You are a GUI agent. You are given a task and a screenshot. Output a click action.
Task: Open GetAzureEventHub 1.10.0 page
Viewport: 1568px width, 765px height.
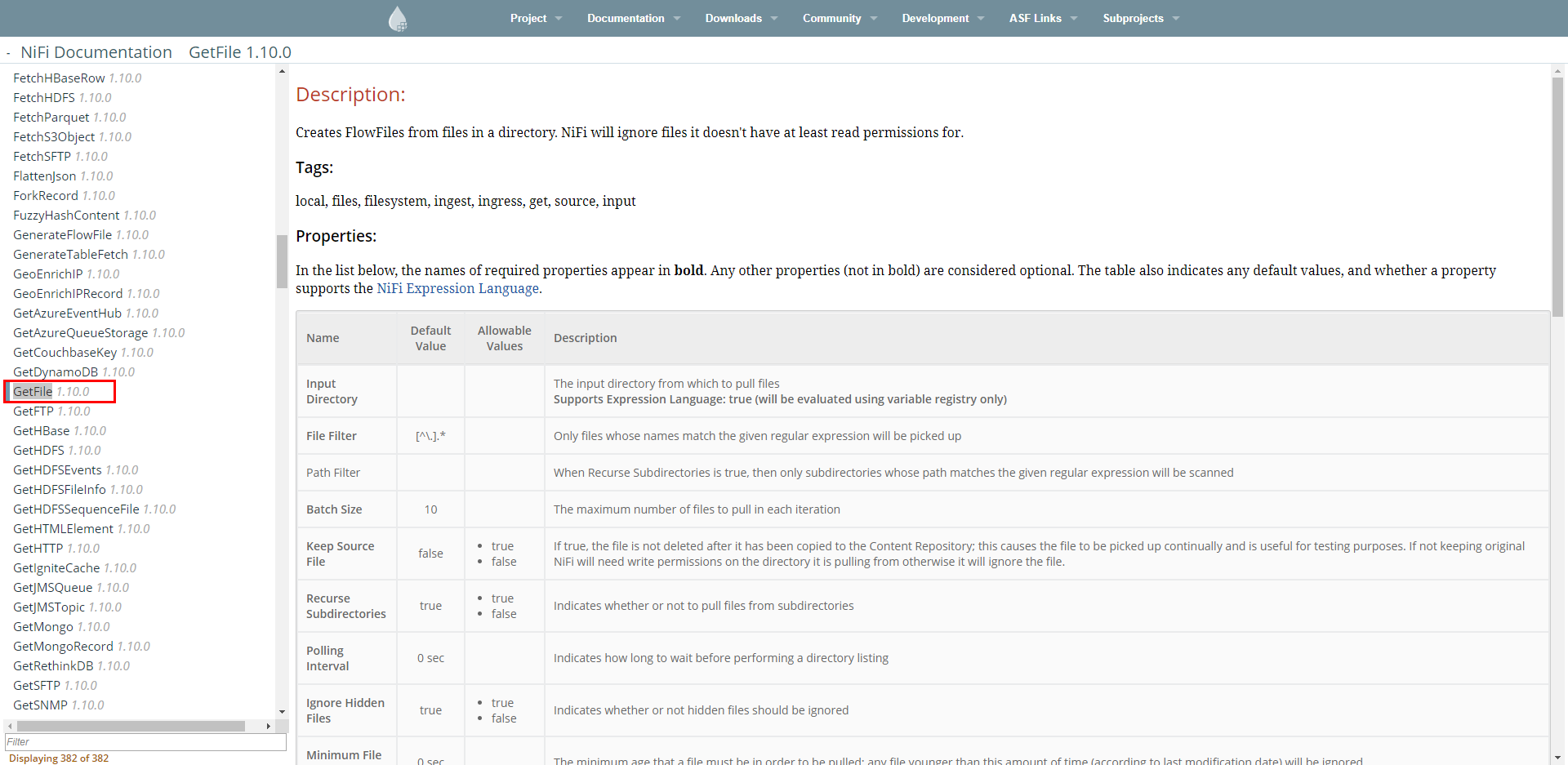pos(86,314)
